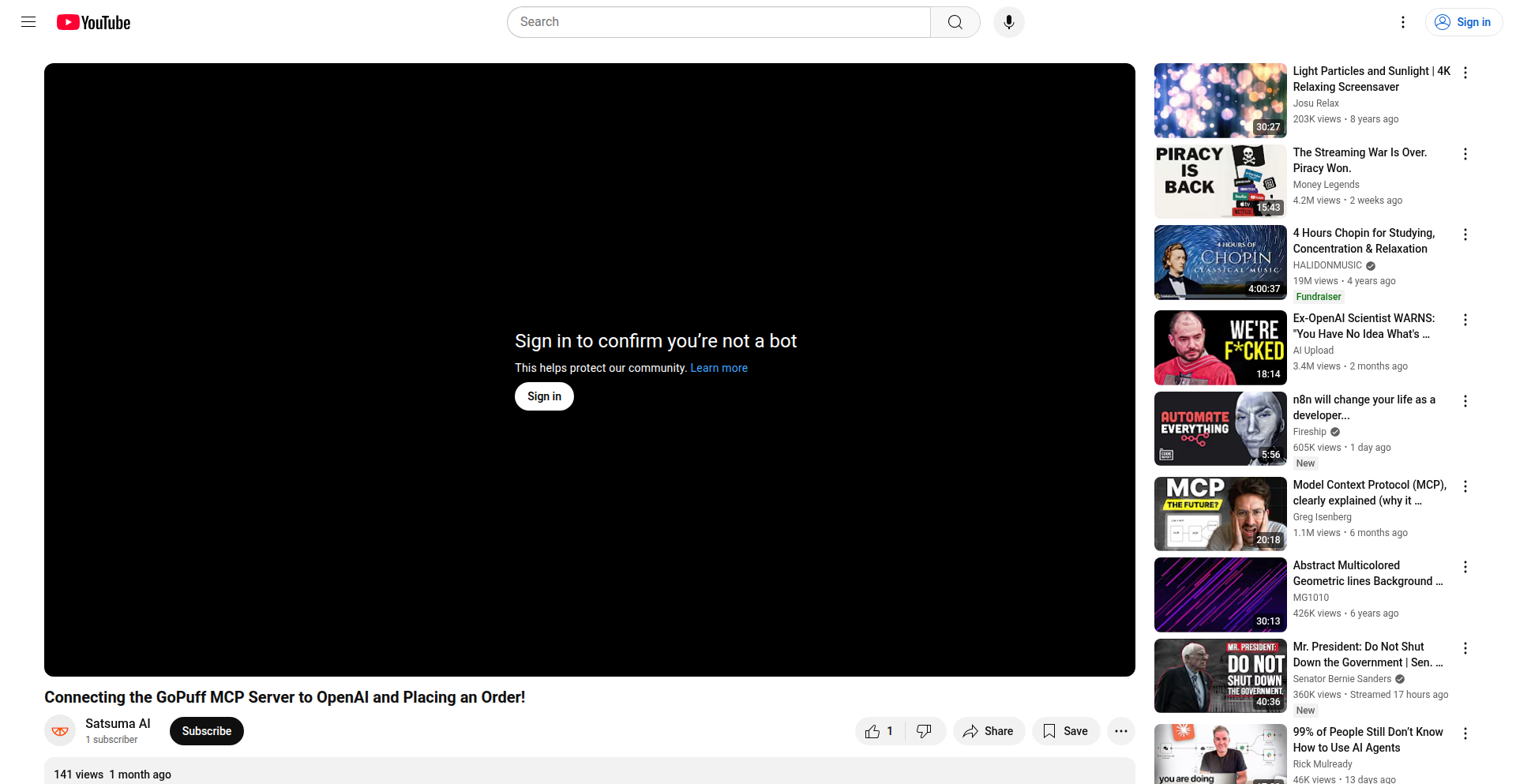Viewport: 1516px width, 784px height.
Task: Save video to a playlist
Action: 1065,731
